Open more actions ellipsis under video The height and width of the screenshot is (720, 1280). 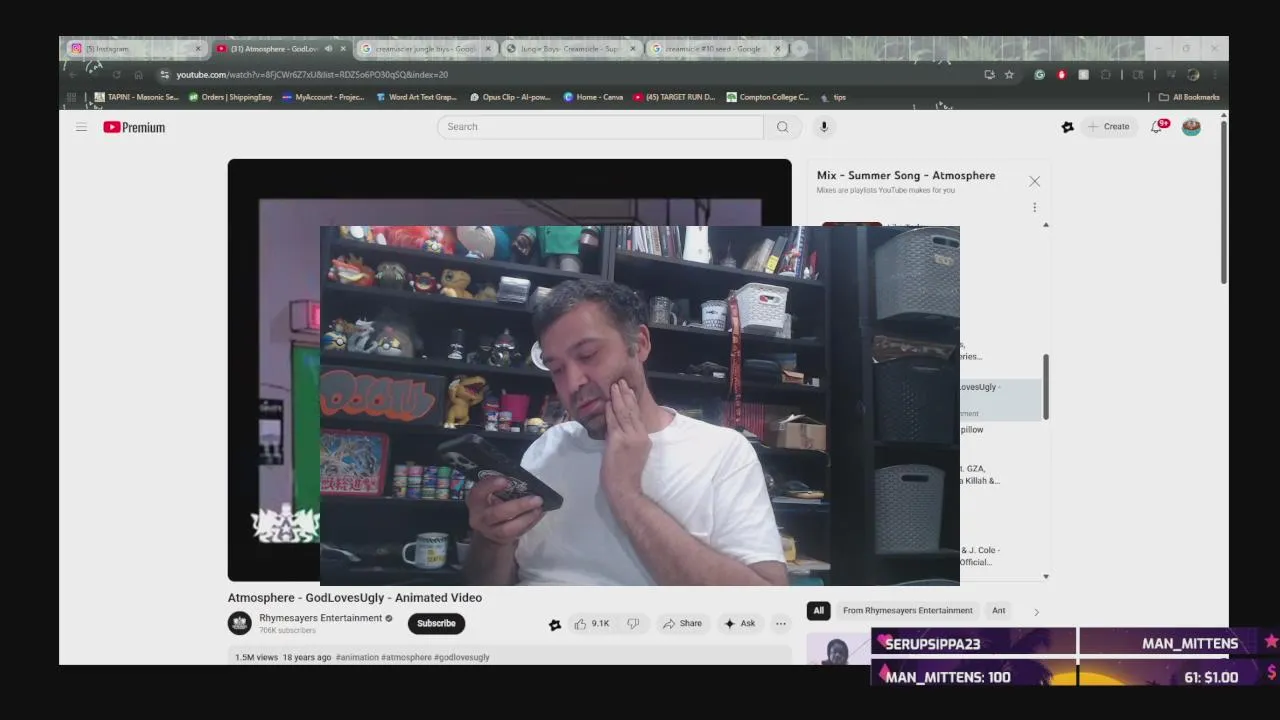(x=781, y=623)
